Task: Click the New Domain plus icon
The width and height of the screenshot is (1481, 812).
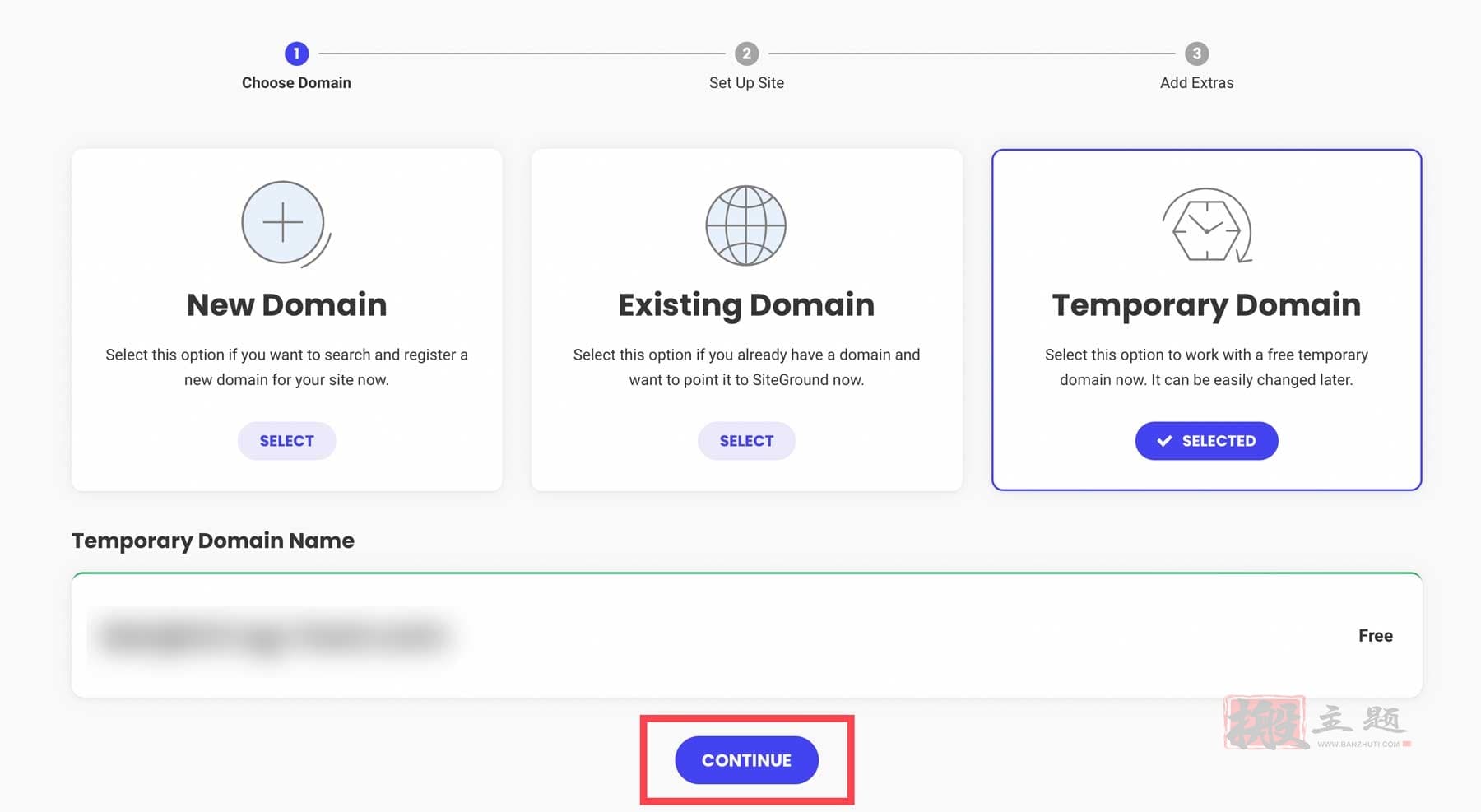Action: pyautogui.click(x=286, y=224)
